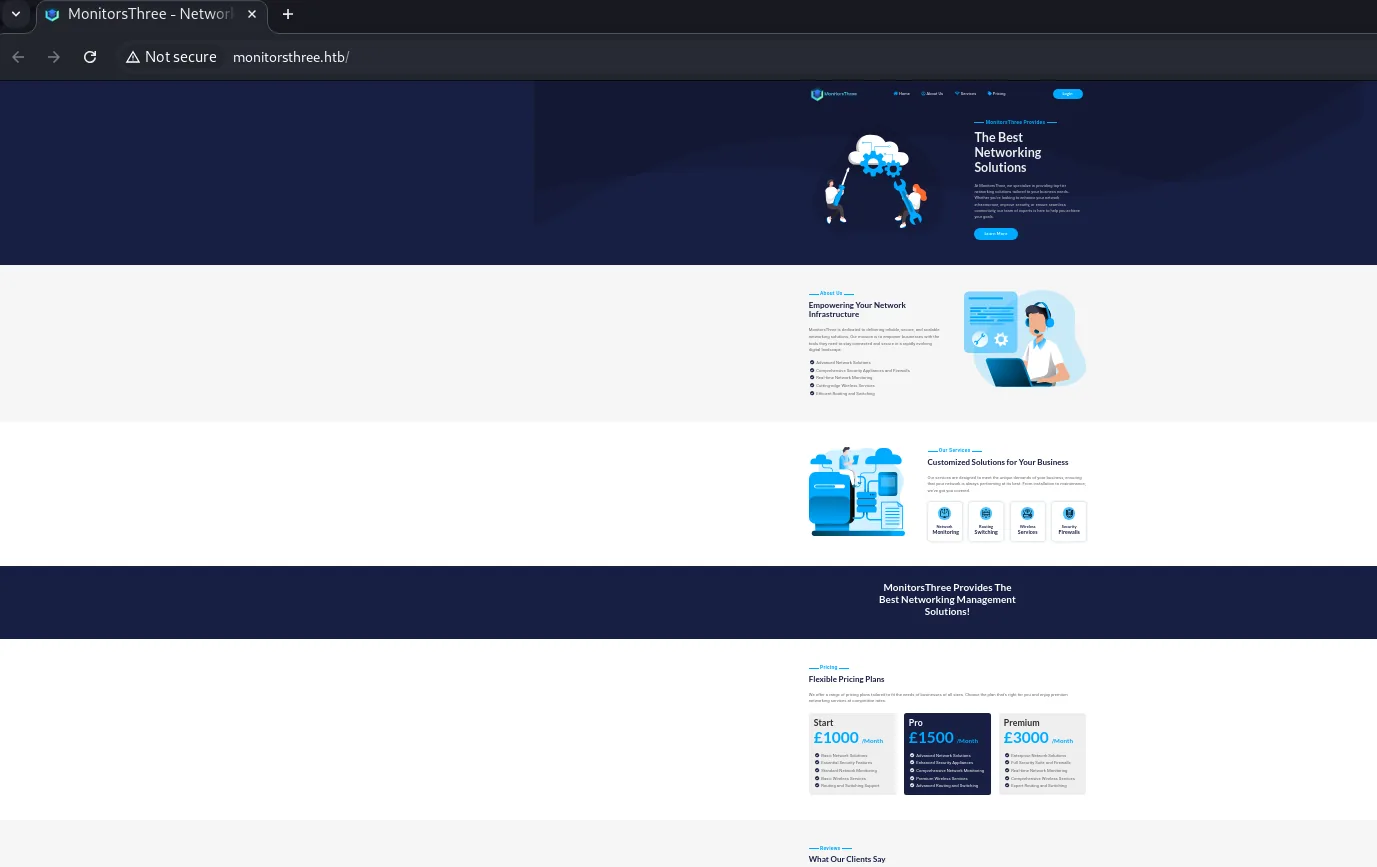The width and height of the screenshot is (1377, 867).
Task: Select the Security Firewalls service card
Action: click(x=1069, y=521)
